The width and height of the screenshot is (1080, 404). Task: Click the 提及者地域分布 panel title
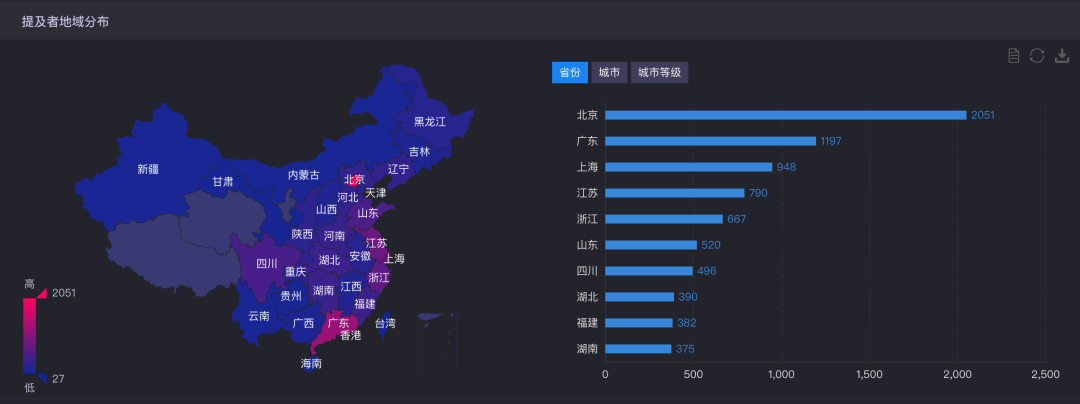(x=65, y=22)
